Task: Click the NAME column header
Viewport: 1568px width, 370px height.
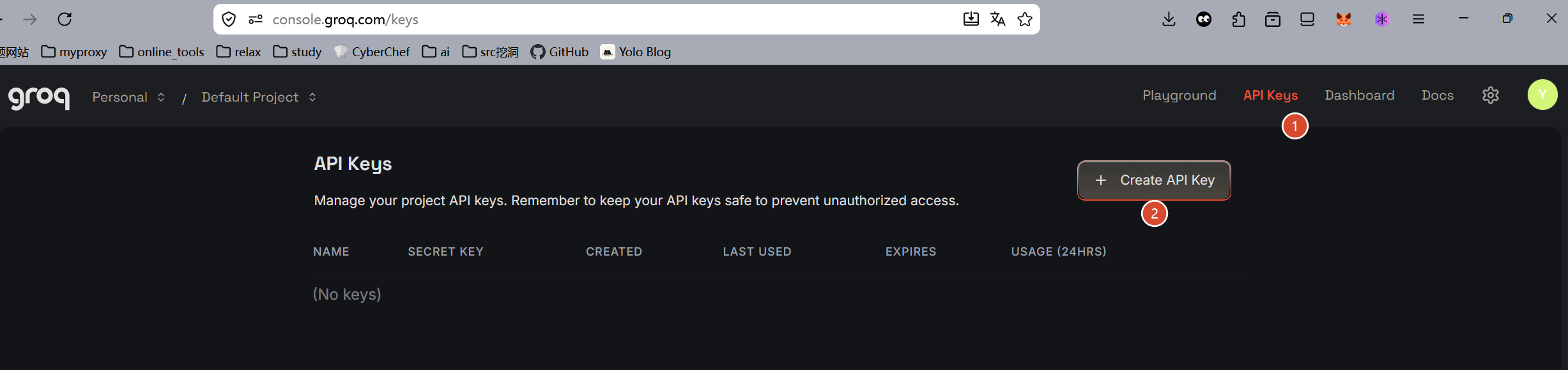Action: tap(331, 252)
